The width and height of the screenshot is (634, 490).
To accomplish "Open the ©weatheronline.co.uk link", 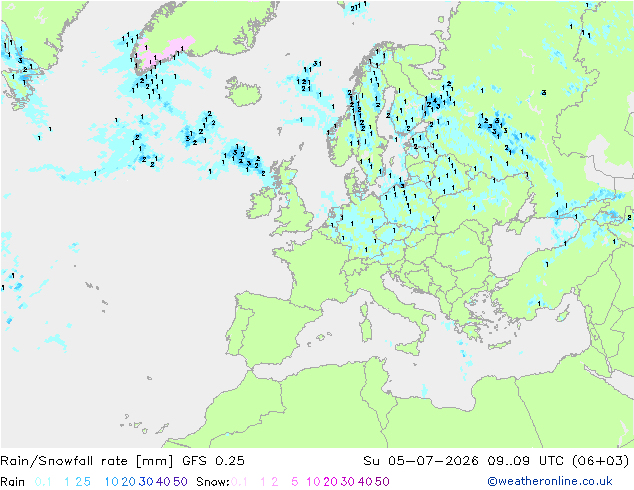I will pos(550,482).
